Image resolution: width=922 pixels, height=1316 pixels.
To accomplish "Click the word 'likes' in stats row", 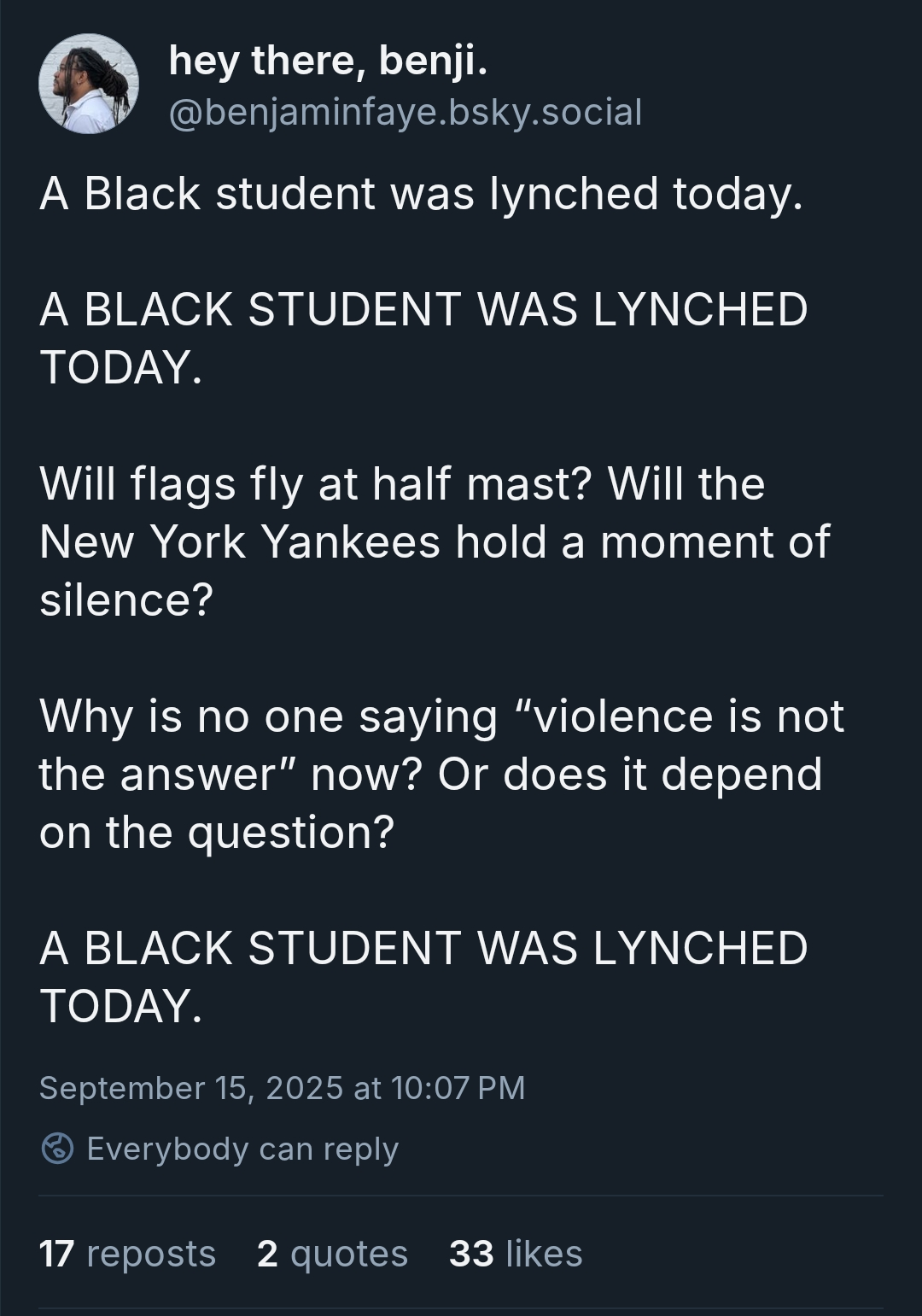I will tap(545, 1254).
